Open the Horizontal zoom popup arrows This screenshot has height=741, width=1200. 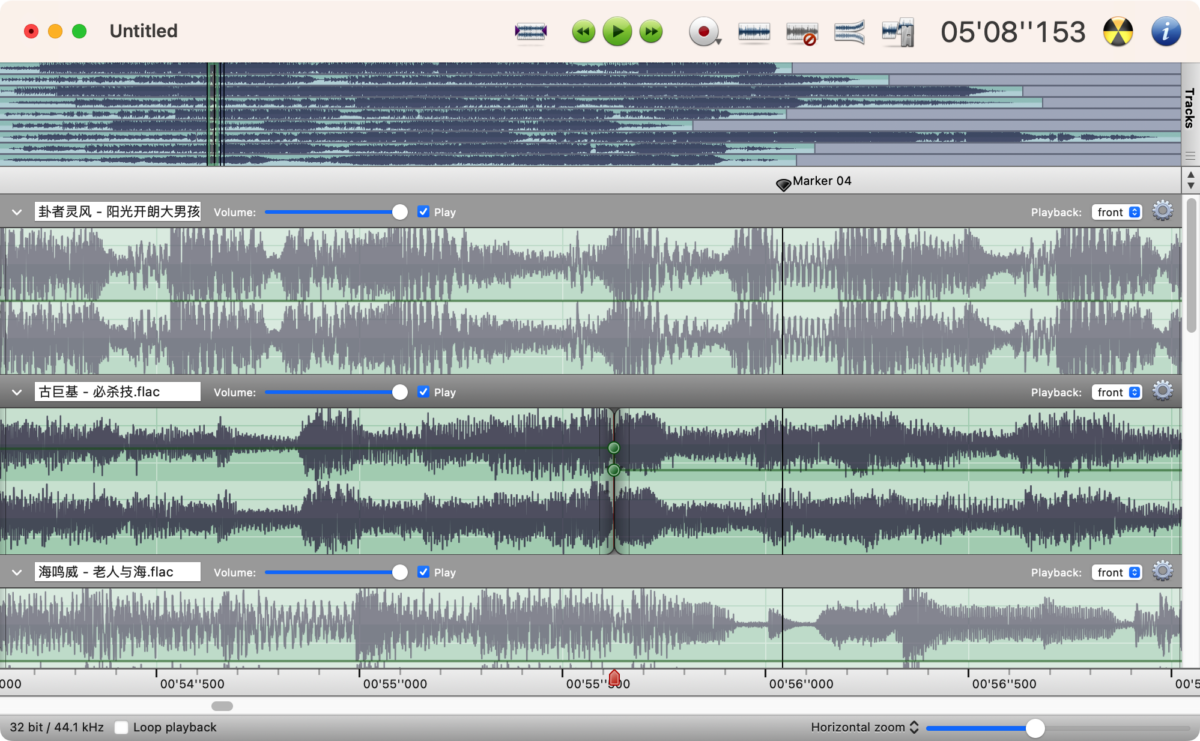(x=914, y=727)
